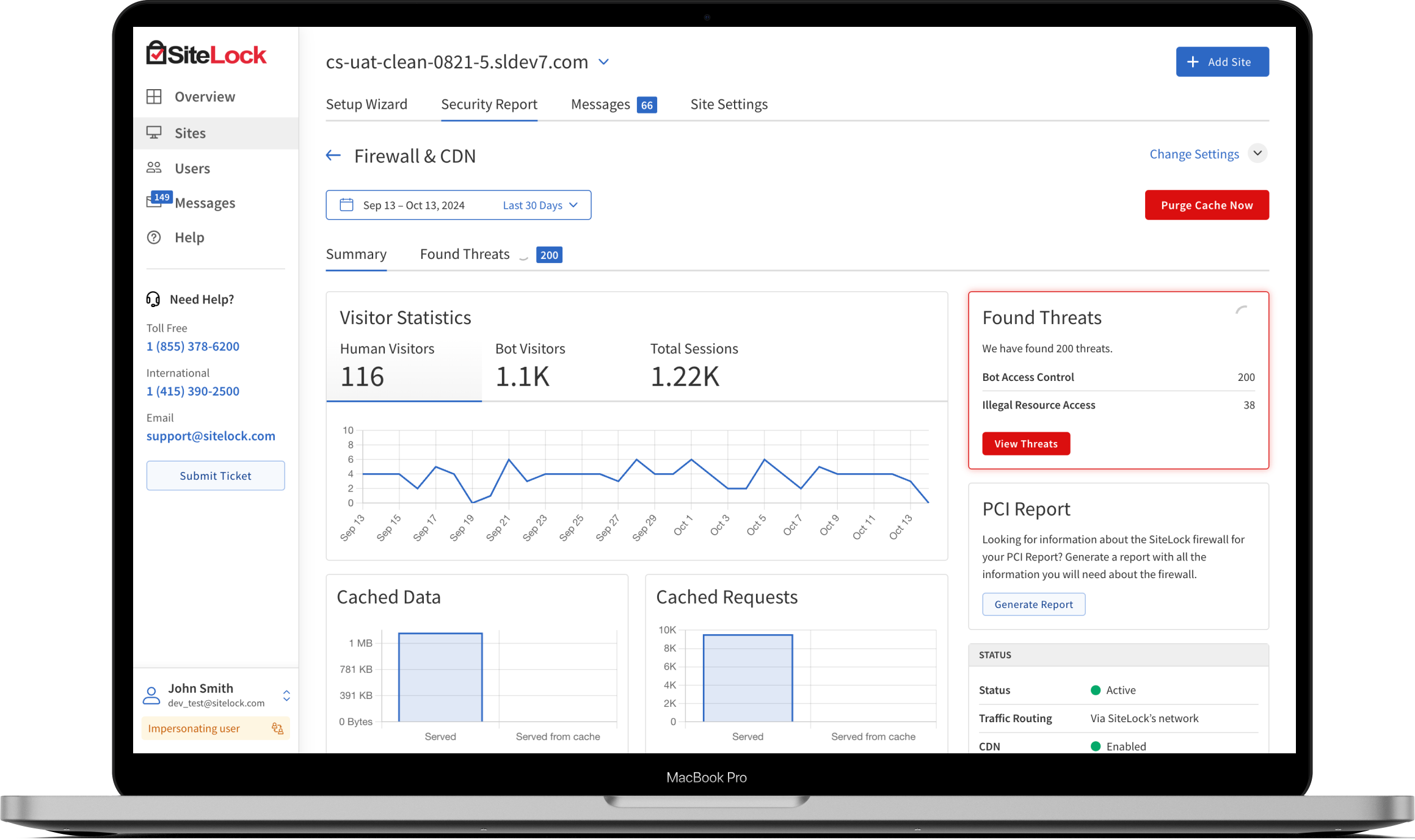Click the support@sitelock.com email link
The height and width of the screenshot is (840, 1415).
pos(211,436)
